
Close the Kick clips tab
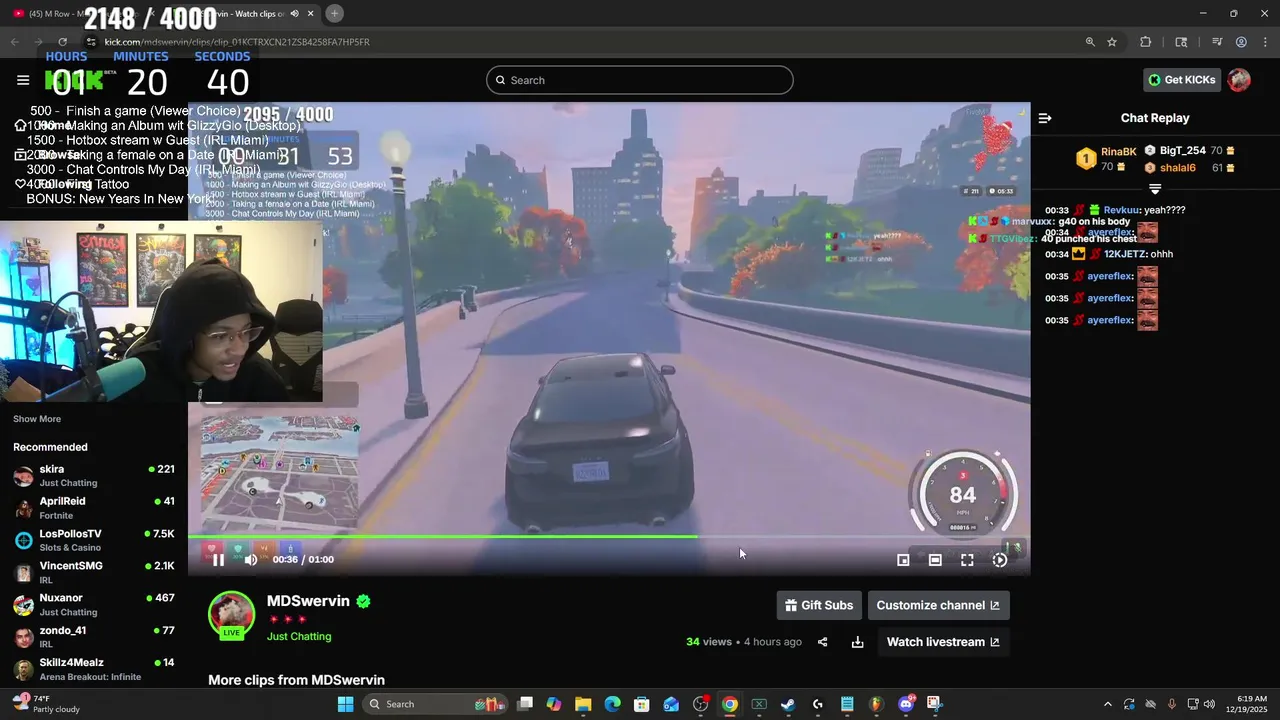[309, 13]
